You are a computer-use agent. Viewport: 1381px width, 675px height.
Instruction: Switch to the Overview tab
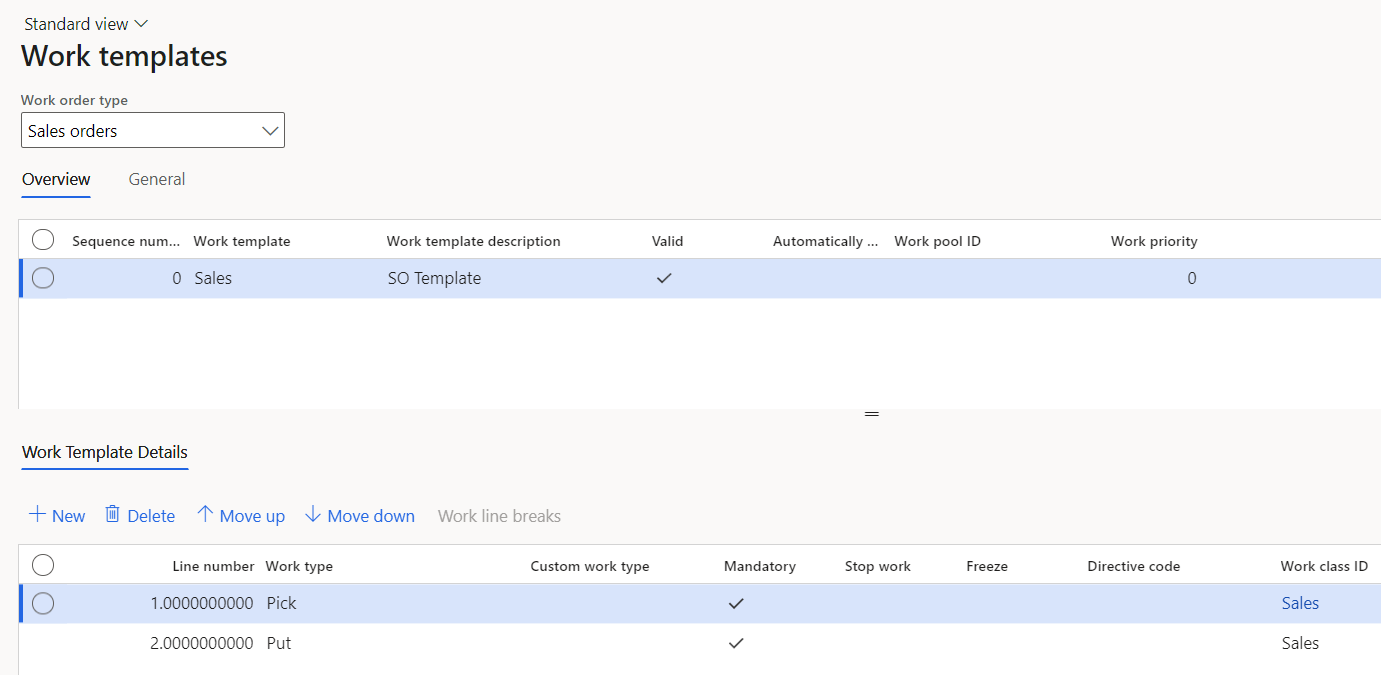click(56, 180)
